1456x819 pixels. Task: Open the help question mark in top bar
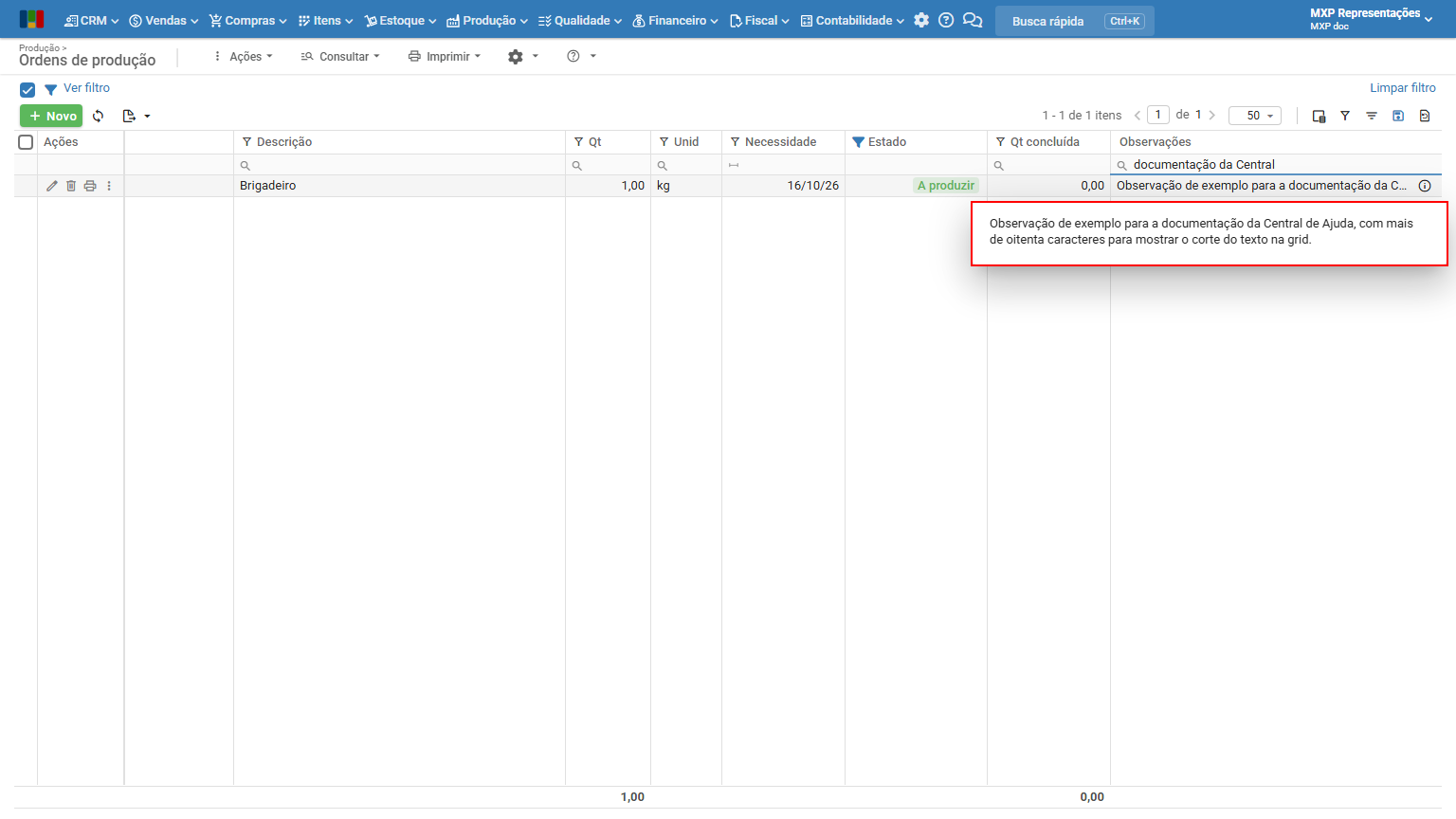tap(946, 20)
